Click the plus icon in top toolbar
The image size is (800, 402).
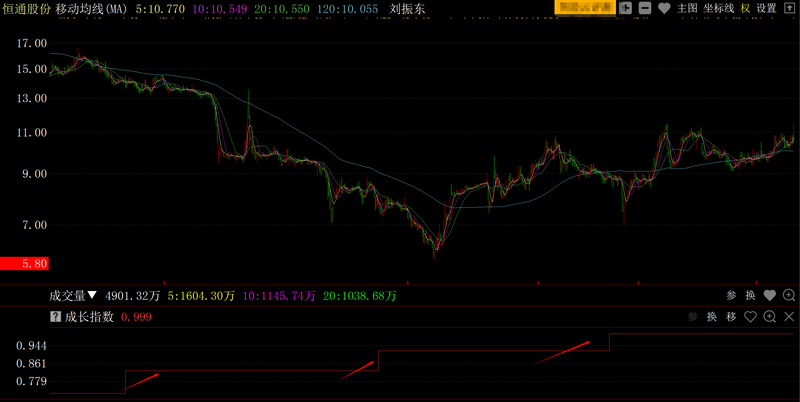(626, 8)
